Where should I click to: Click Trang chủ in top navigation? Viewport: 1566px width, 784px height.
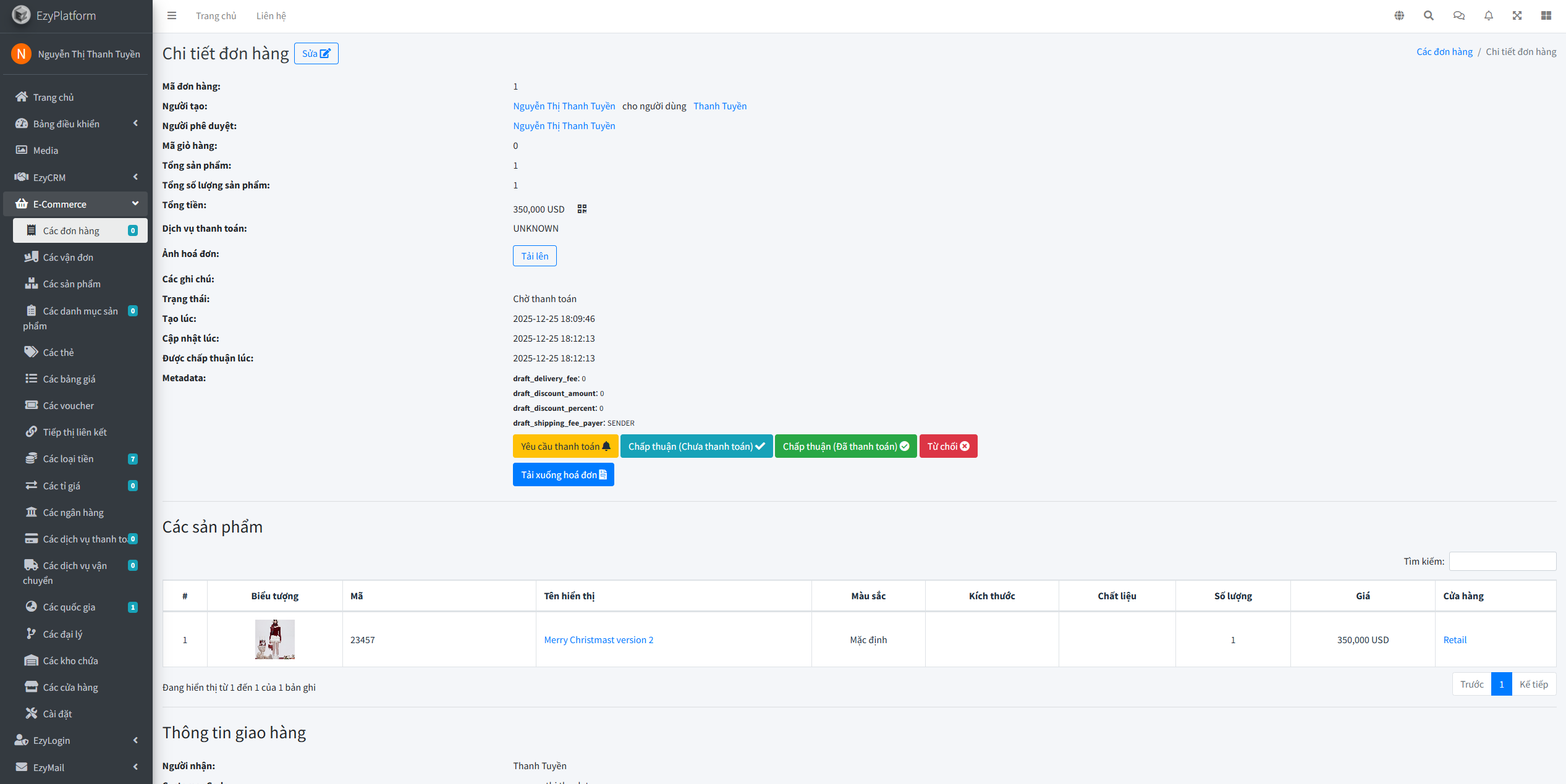(216, 16)
